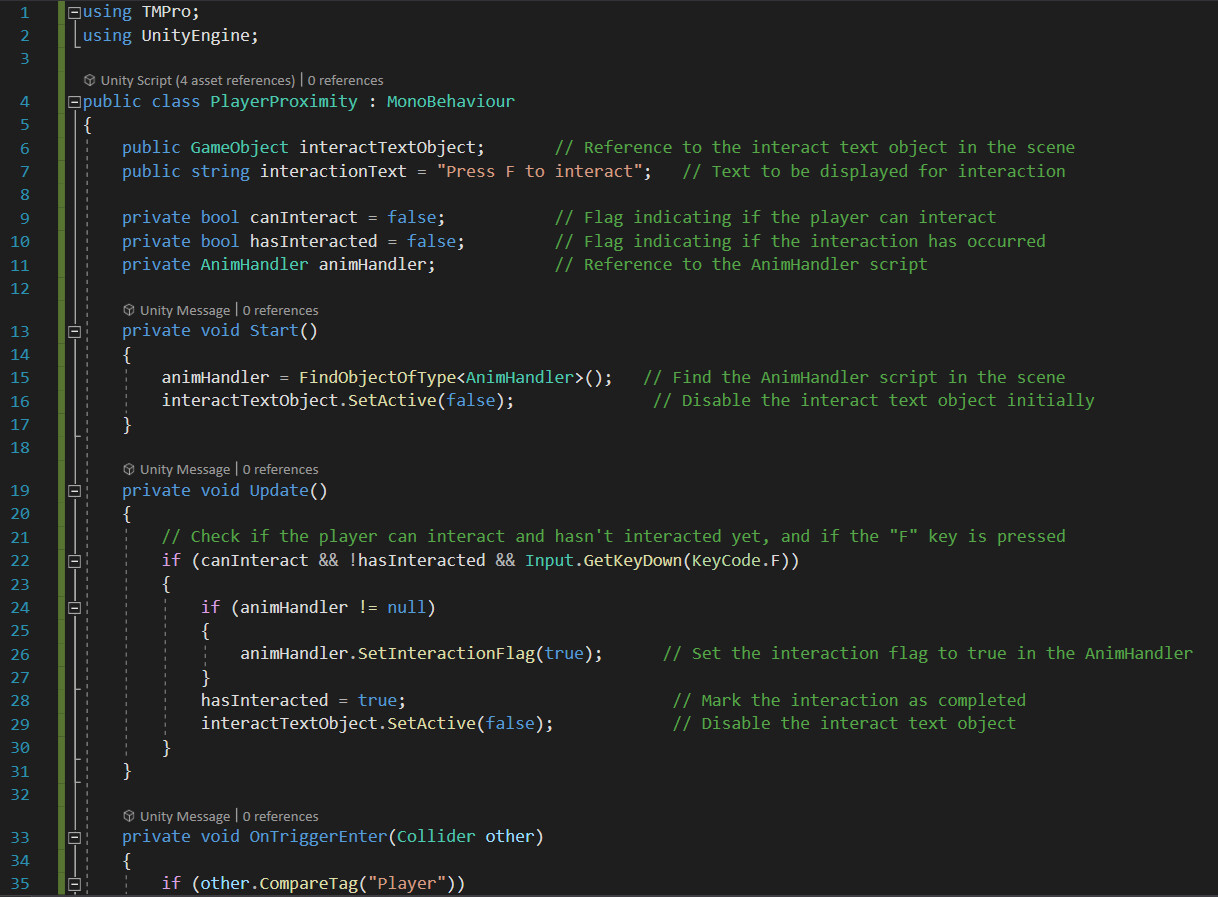Click 'Start' method name on line 13
Image resolution: width=1218 pixels, height=897 pixels.
tap(274, 330)
